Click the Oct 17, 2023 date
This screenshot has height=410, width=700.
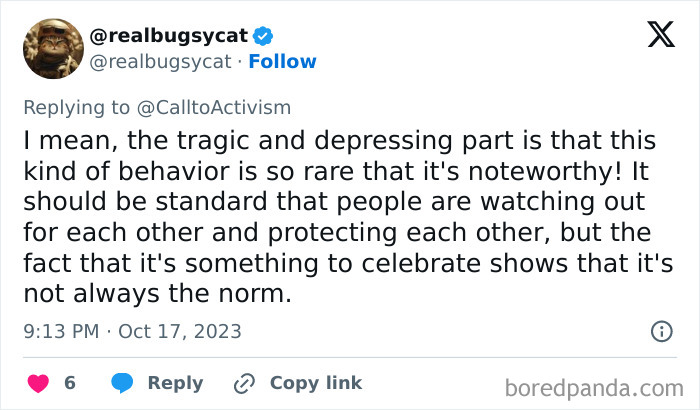coord(182,331)
